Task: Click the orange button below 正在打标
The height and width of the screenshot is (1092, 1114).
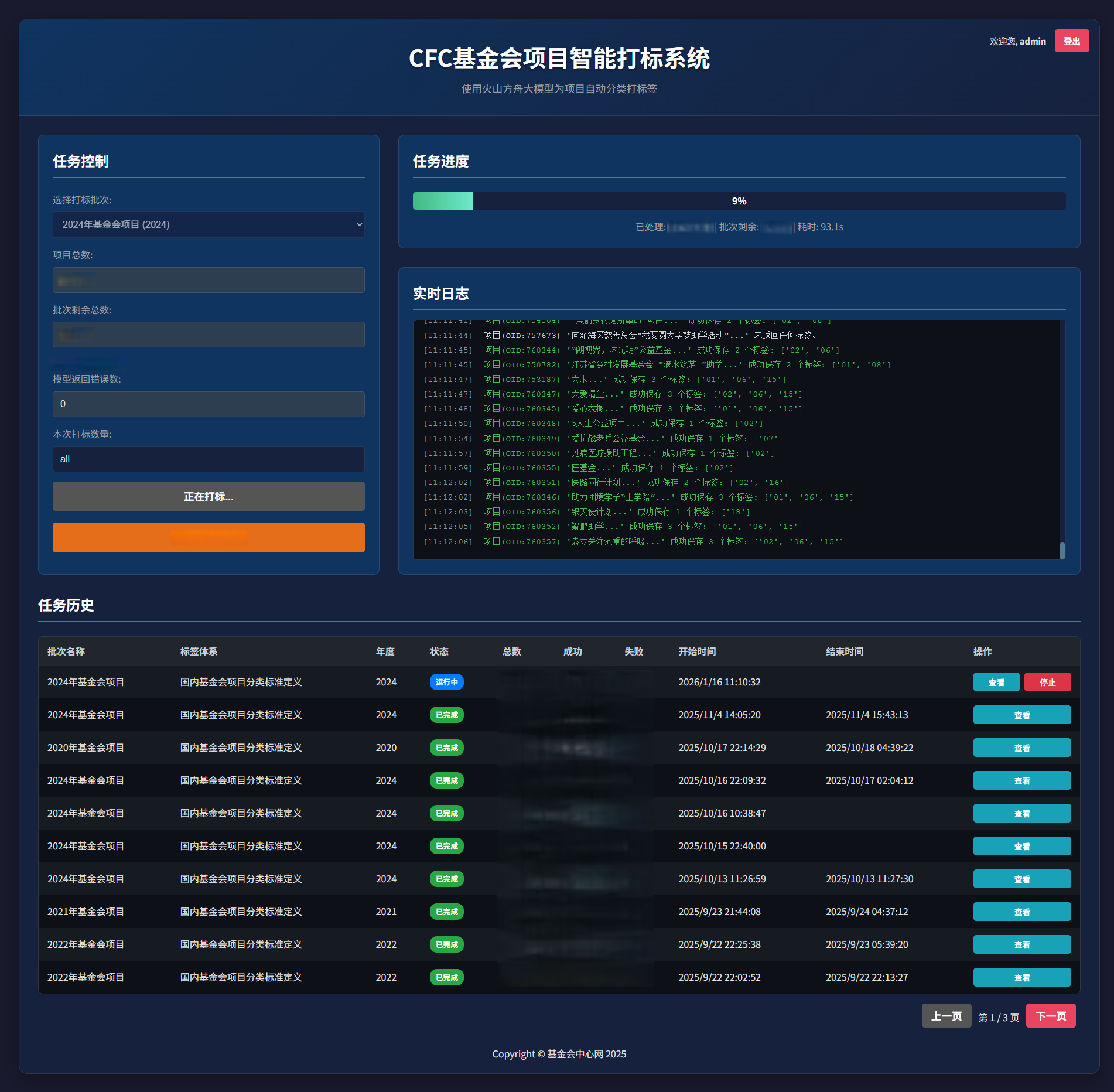Action: pos(209,537)
